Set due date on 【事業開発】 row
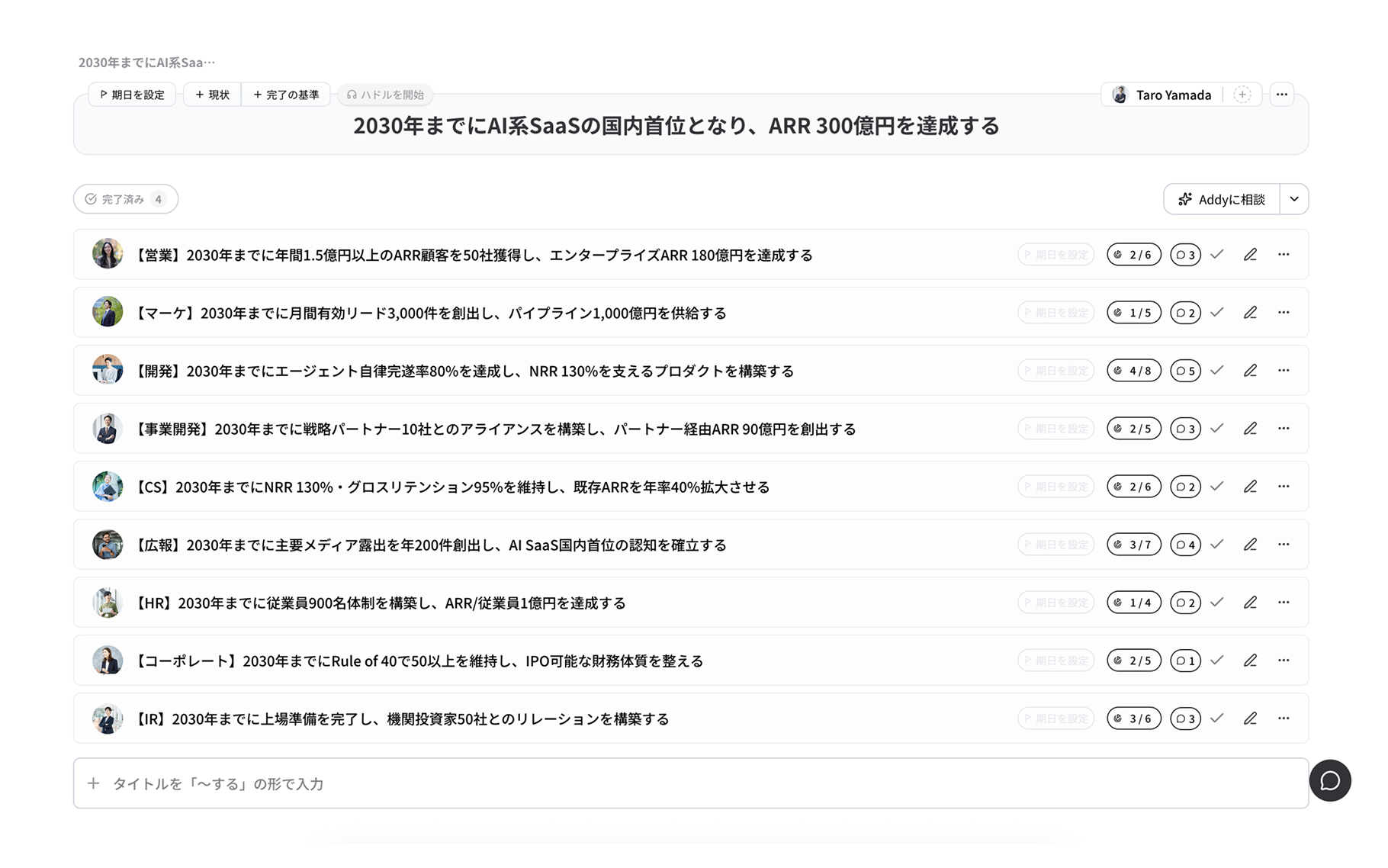Viewport: 1388px width, 868px height. coord(1056,429)
